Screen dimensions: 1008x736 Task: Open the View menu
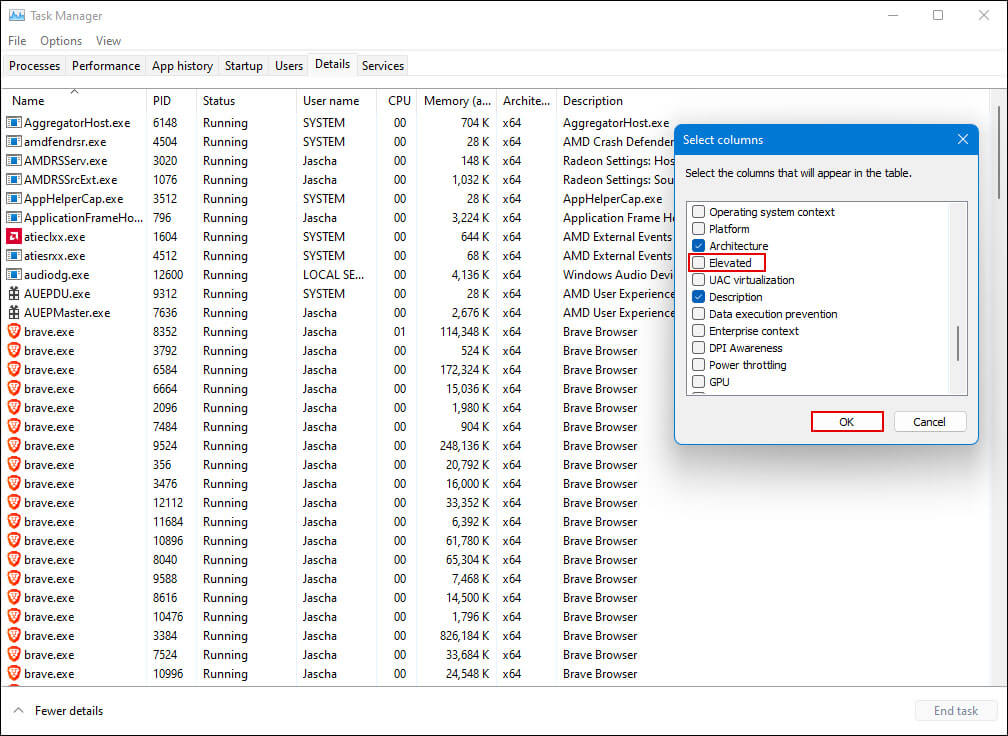pos(108,40)
